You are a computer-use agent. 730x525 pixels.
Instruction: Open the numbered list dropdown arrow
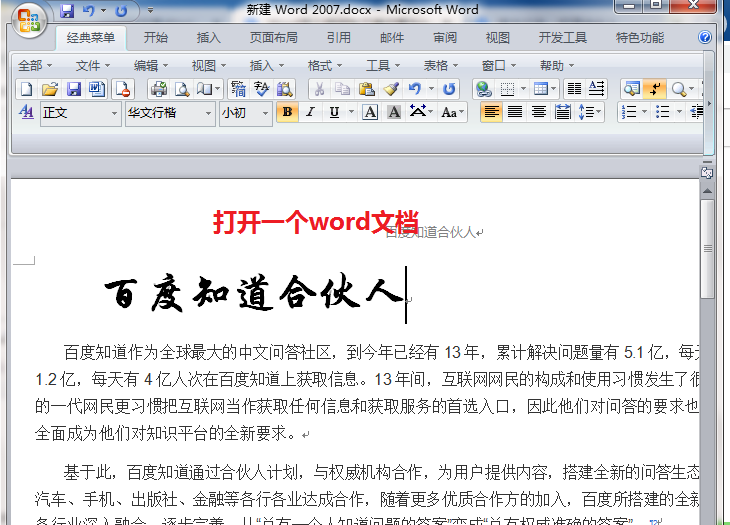pyautogui.click(x=644, y=112)
